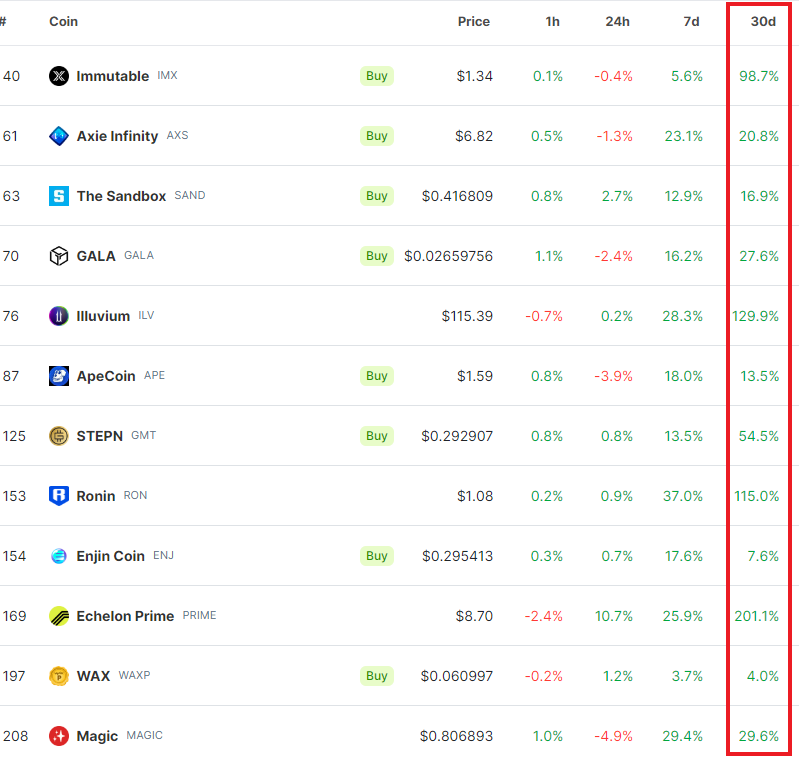Click The Sandbox blue S logo
The width and height of the screenshot is (799, 762).
[59, 196]
